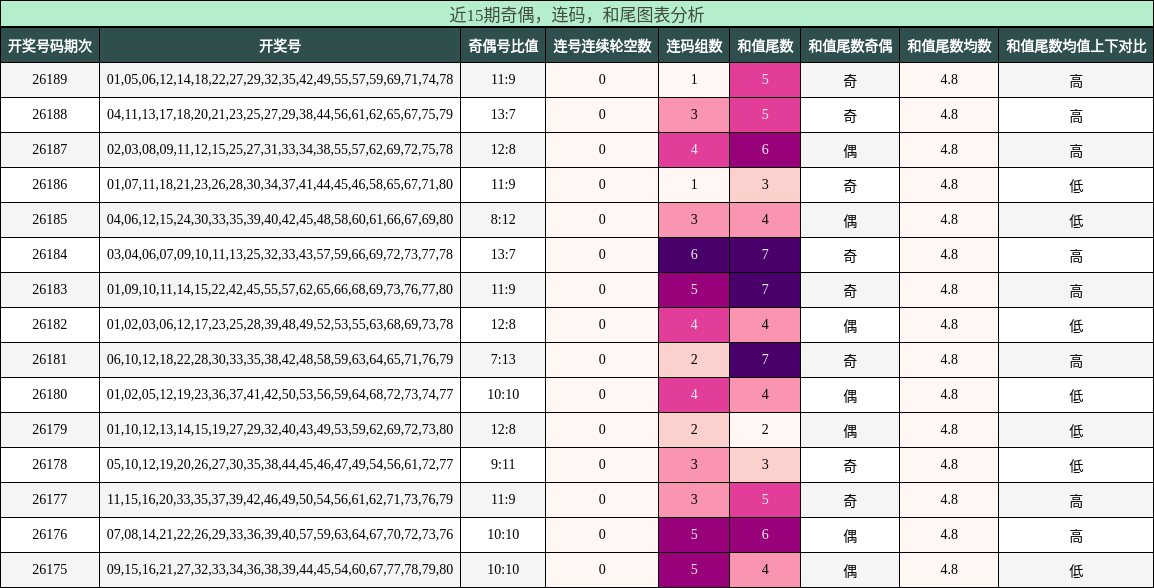Select the draw numbers starting 02,03,08,09,11
Viewport: 1154px width, 588px height.
[x=280, y=149]
